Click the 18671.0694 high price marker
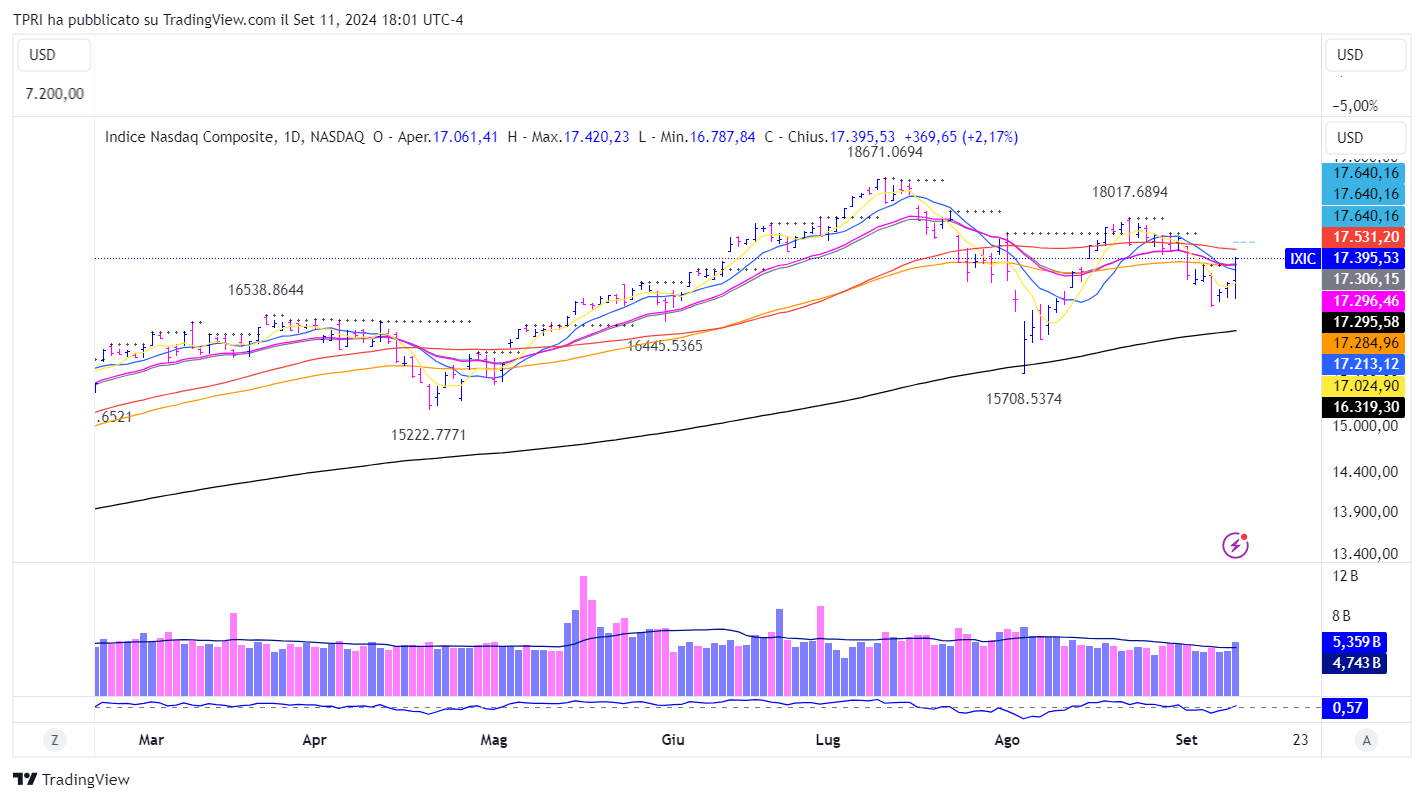The image size is (1424, 801). pyautogui.click(x=885, y=153)
